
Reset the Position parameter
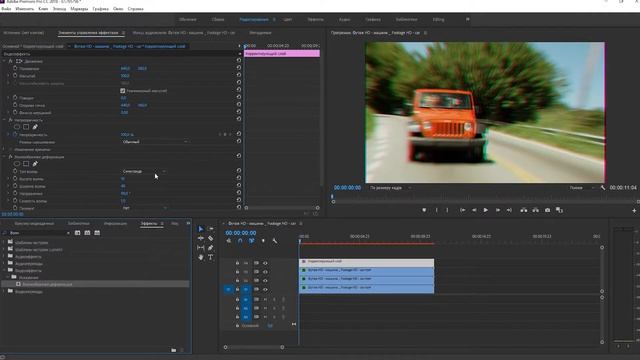[x=239, y=68]
